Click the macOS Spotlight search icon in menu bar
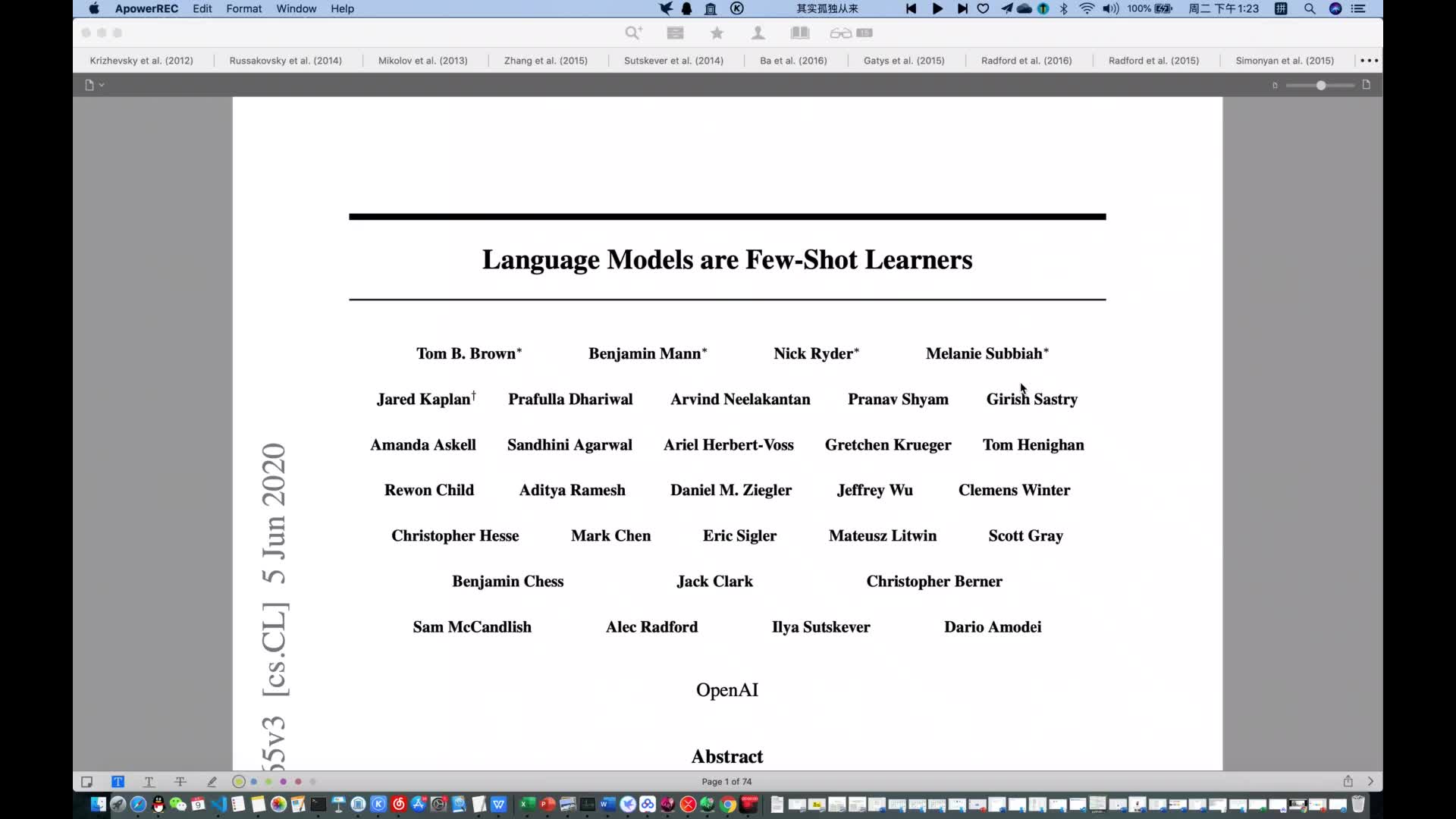Viewport: 1456px width, 819px height. coord(1310,9)
